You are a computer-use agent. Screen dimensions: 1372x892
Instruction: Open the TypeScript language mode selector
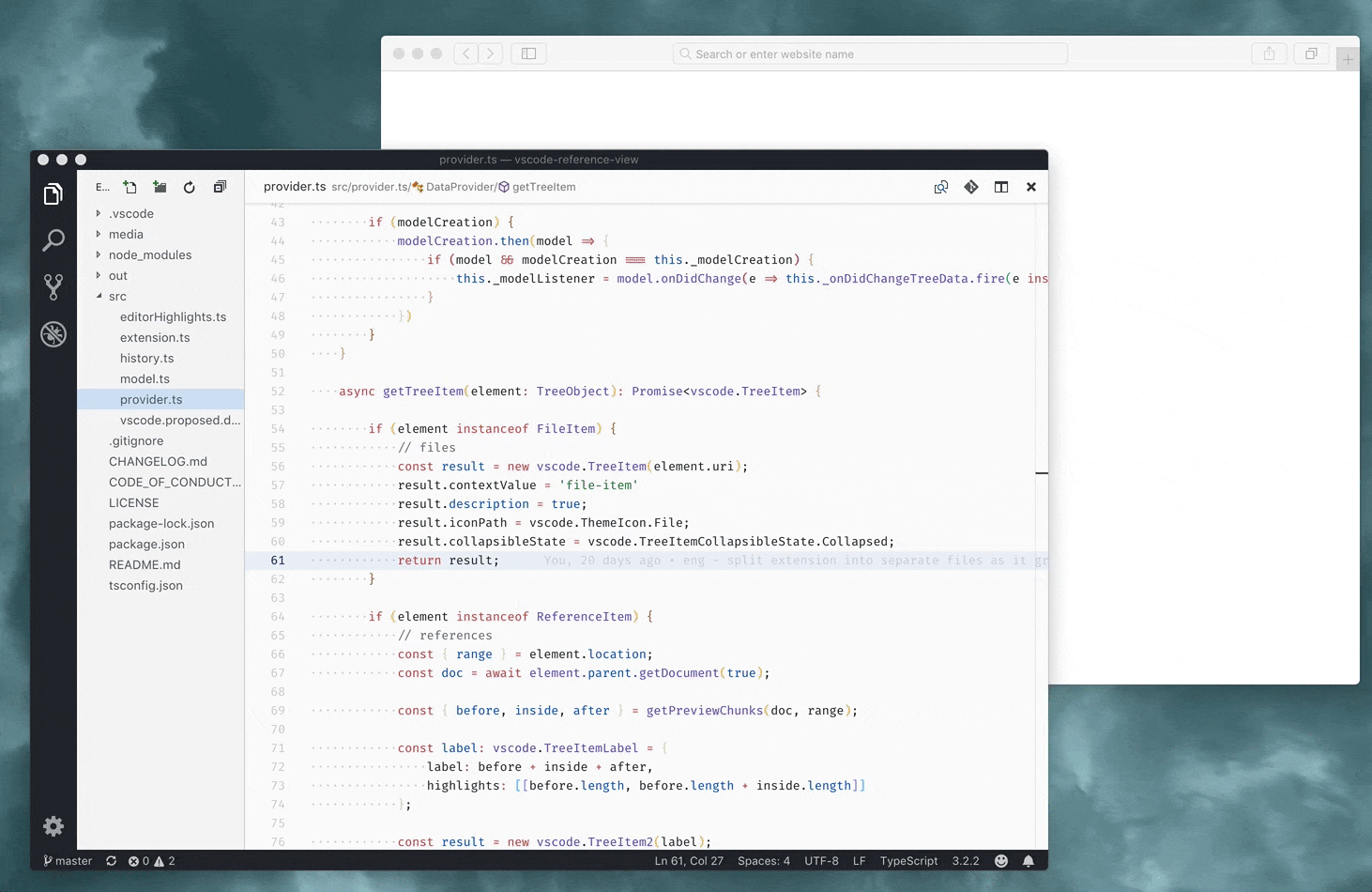tap(908, 861)
